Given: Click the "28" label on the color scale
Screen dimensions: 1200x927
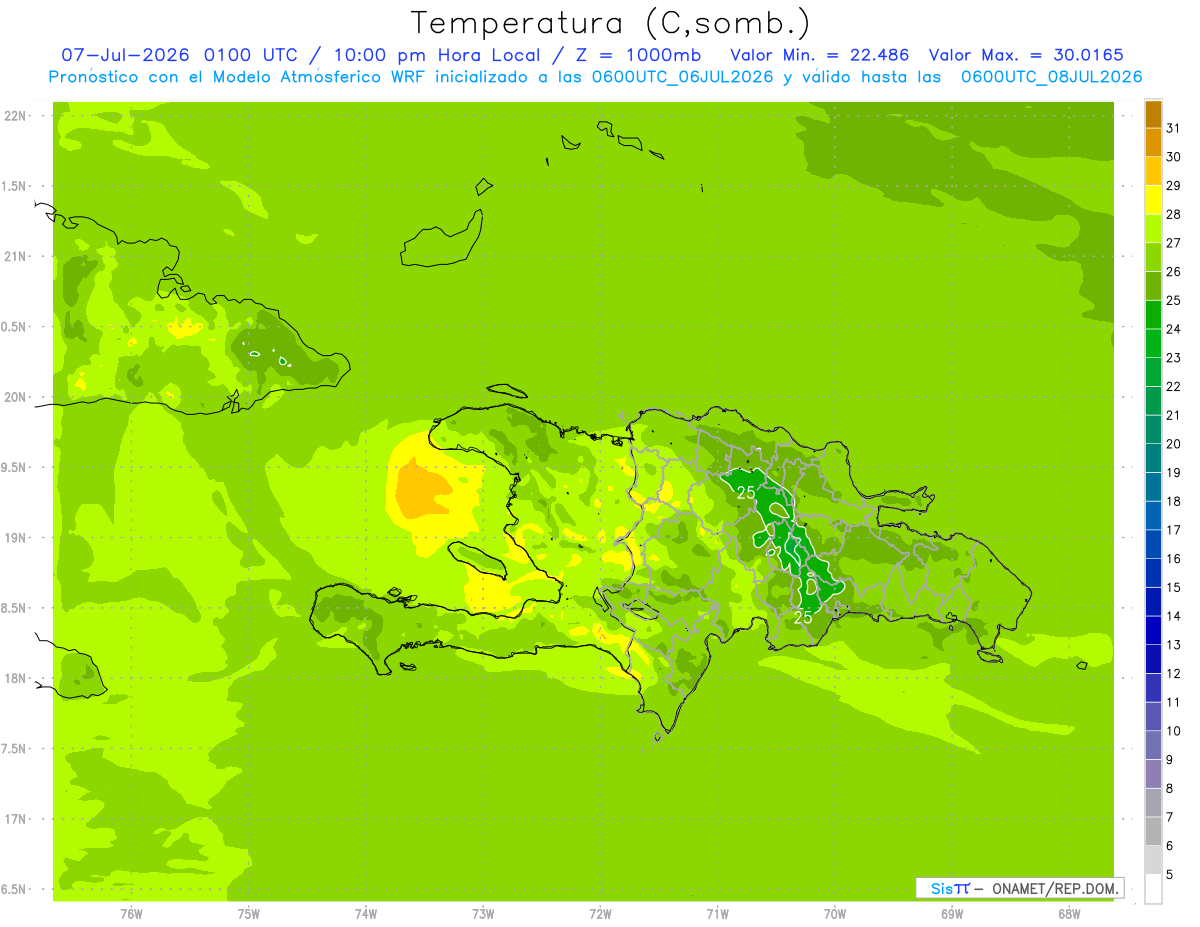Looking at the screenshot, I should click(1174, 214).
